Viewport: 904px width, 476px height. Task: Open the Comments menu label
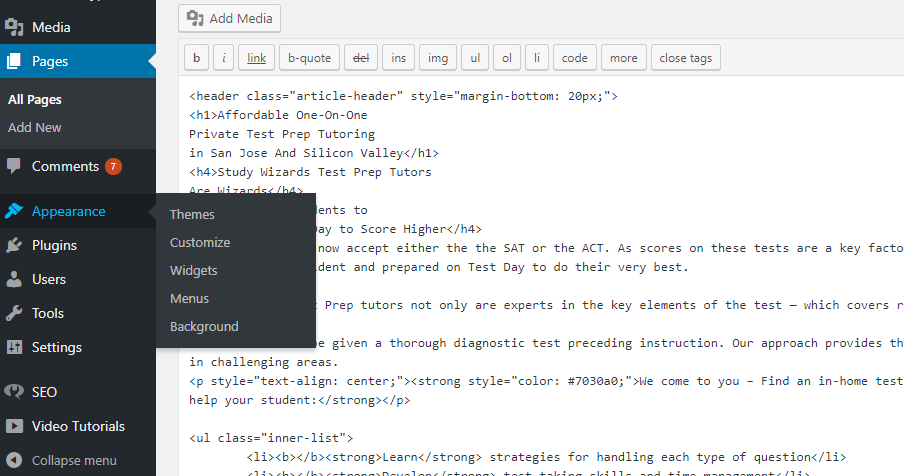[65, 167]
